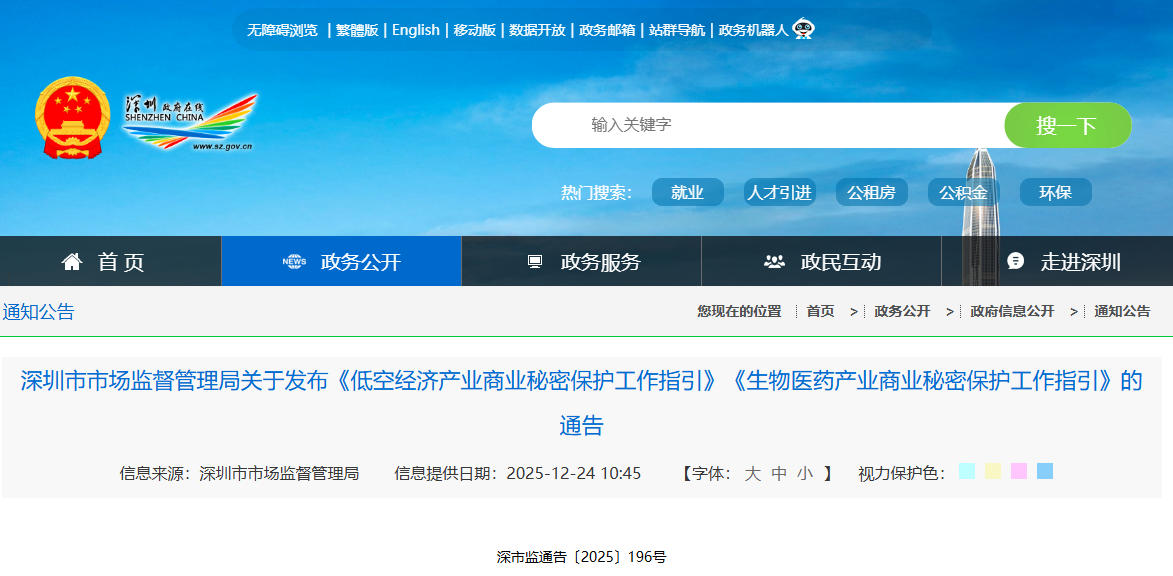The image size is (1173, 576).
Task: Select the pink eye-protection color swatch
Action: tap(1018, 471)
